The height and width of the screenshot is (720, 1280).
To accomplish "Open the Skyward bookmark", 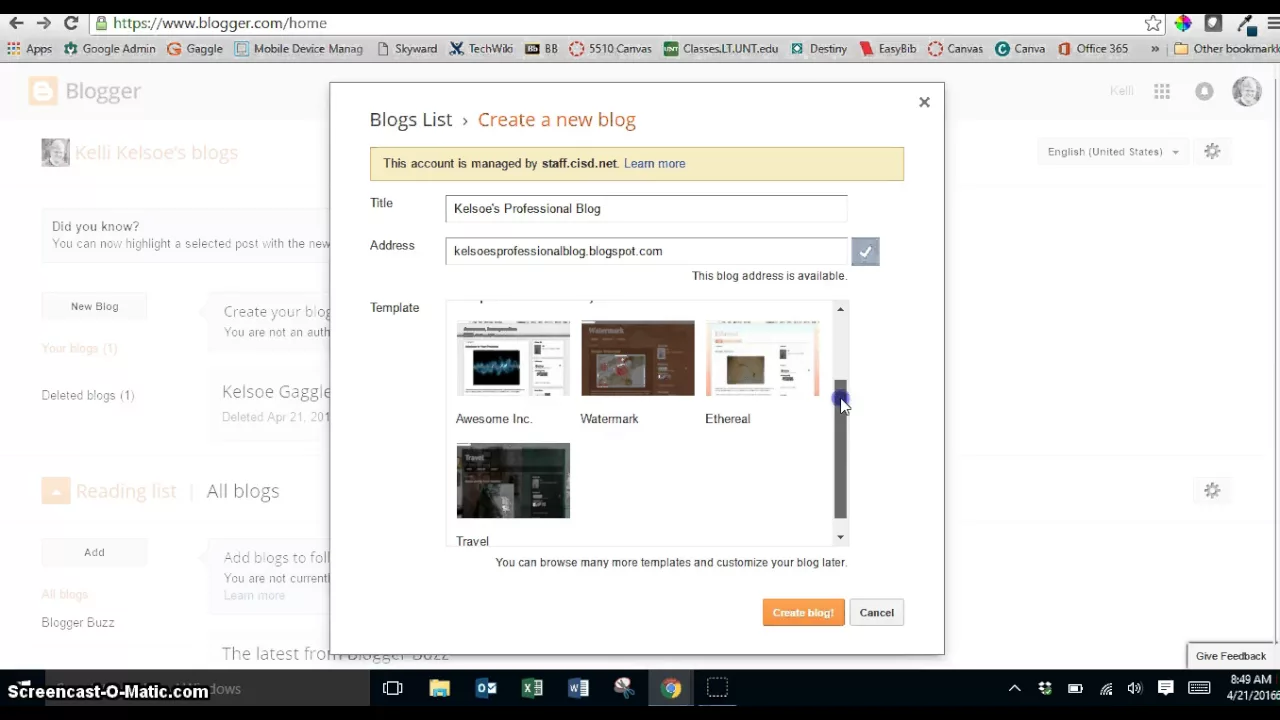I will click(x=406, y=48).
